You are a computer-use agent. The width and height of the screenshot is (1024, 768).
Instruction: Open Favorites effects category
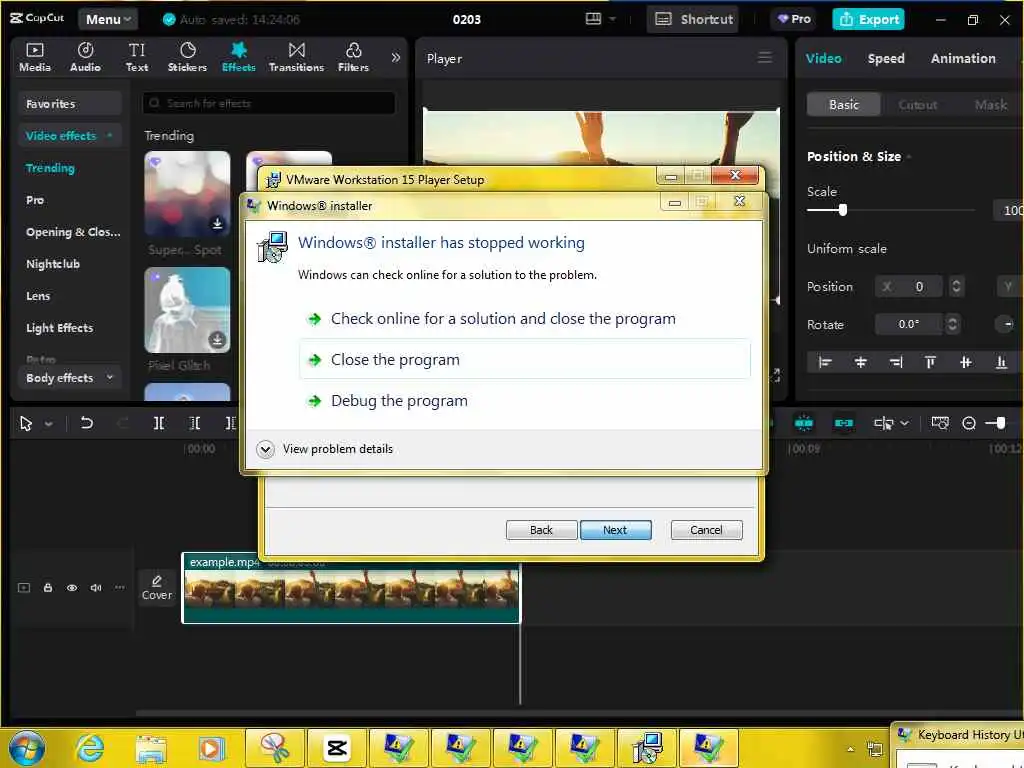pyautogui.click(x=69, y=104)
